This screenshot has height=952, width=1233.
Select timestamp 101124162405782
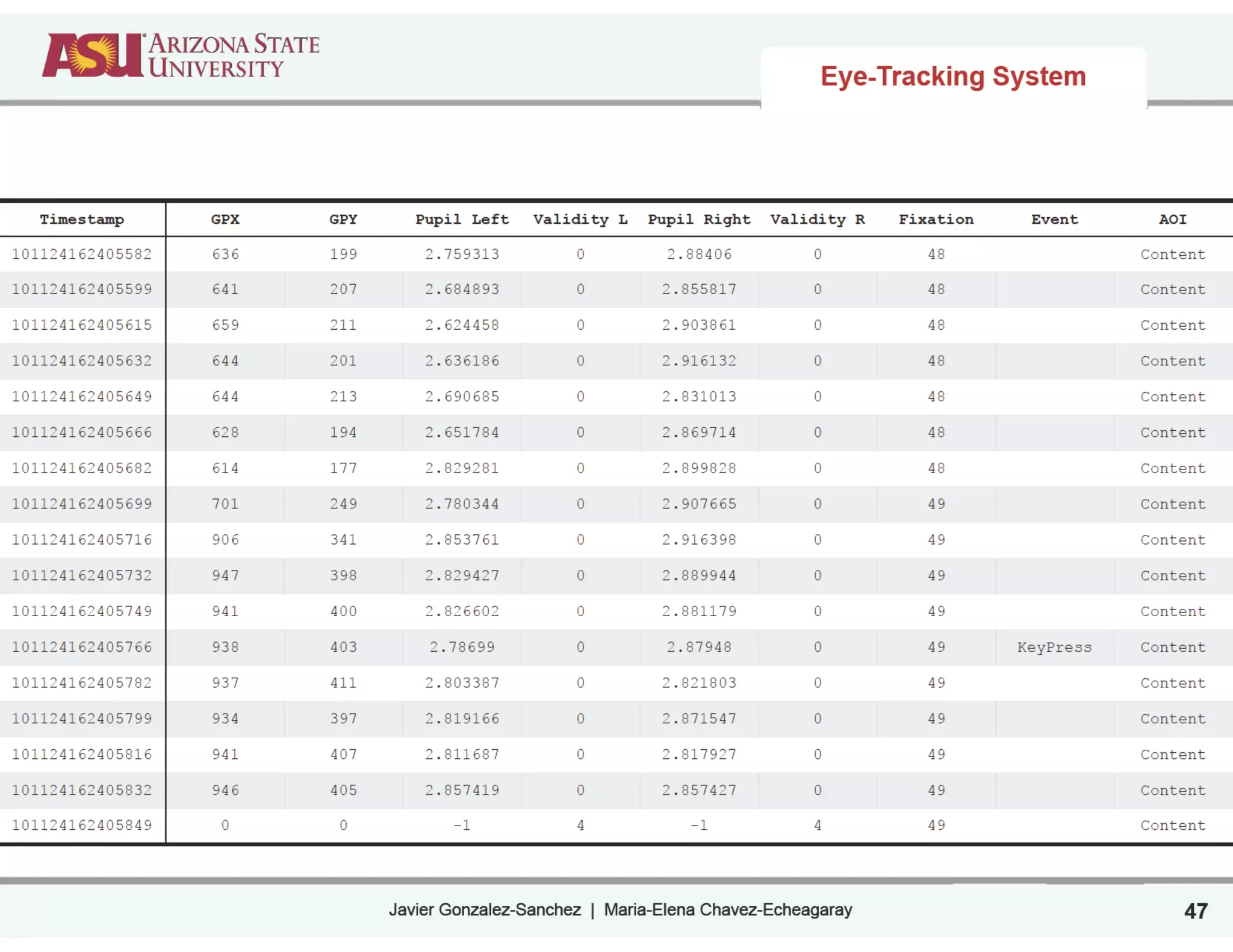tap(82, 683)
